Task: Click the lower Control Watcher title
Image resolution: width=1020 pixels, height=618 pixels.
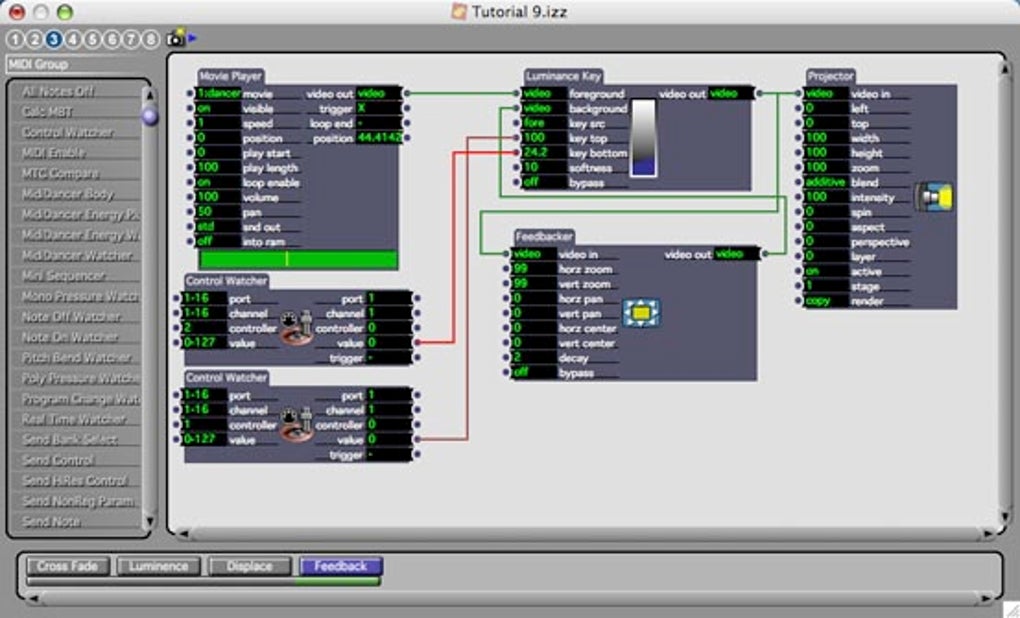Action: [x=226, y=377]
